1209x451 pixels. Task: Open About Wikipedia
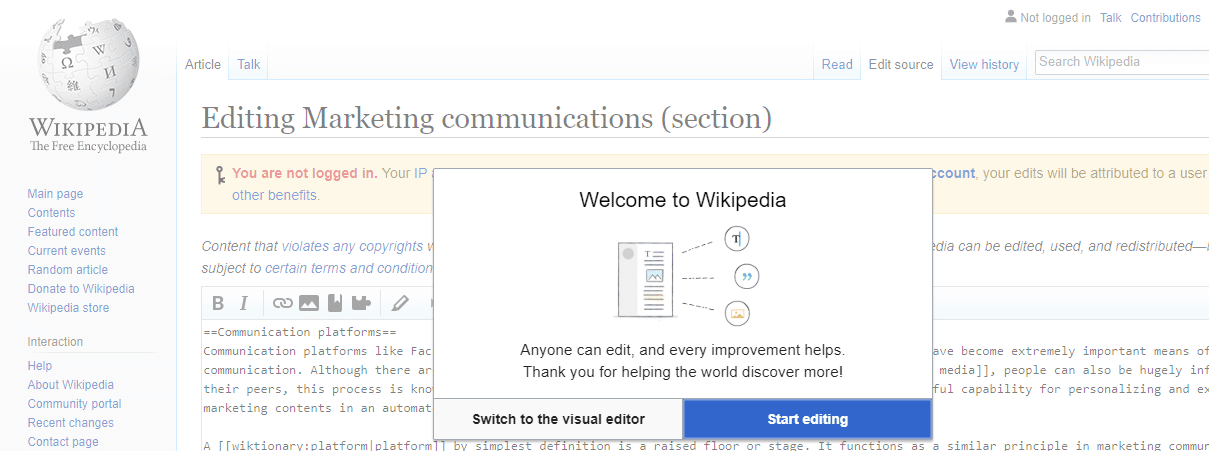click(71, 385)
